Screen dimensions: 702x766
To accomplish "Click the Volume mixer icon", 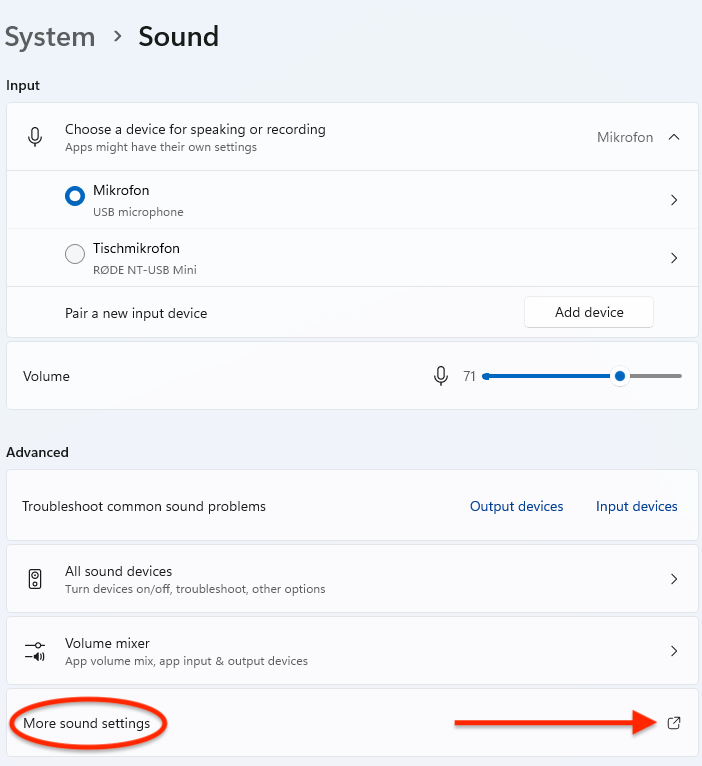I will pyautogui.click(x=35, y=651).
